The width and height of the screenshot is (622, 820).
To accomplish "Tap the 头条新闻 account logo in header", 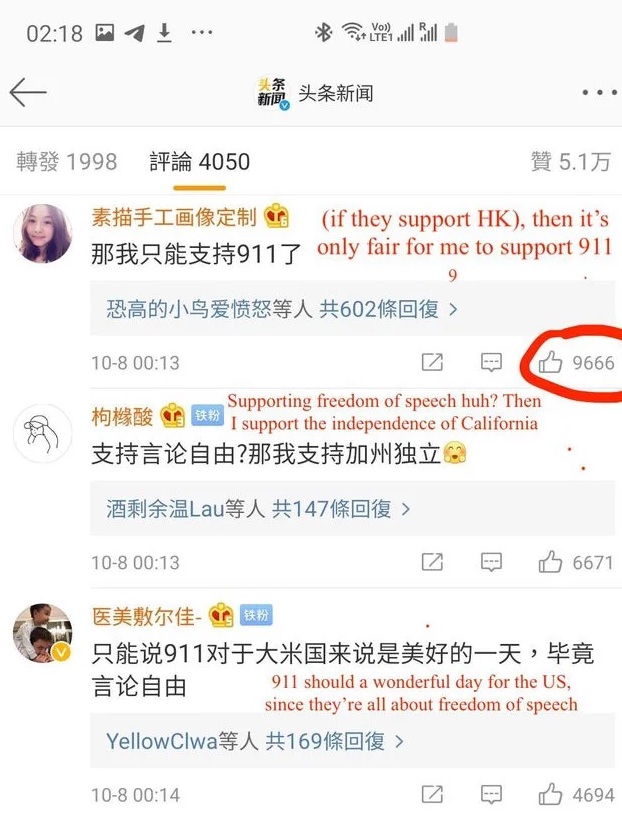I will click(272, 93).
